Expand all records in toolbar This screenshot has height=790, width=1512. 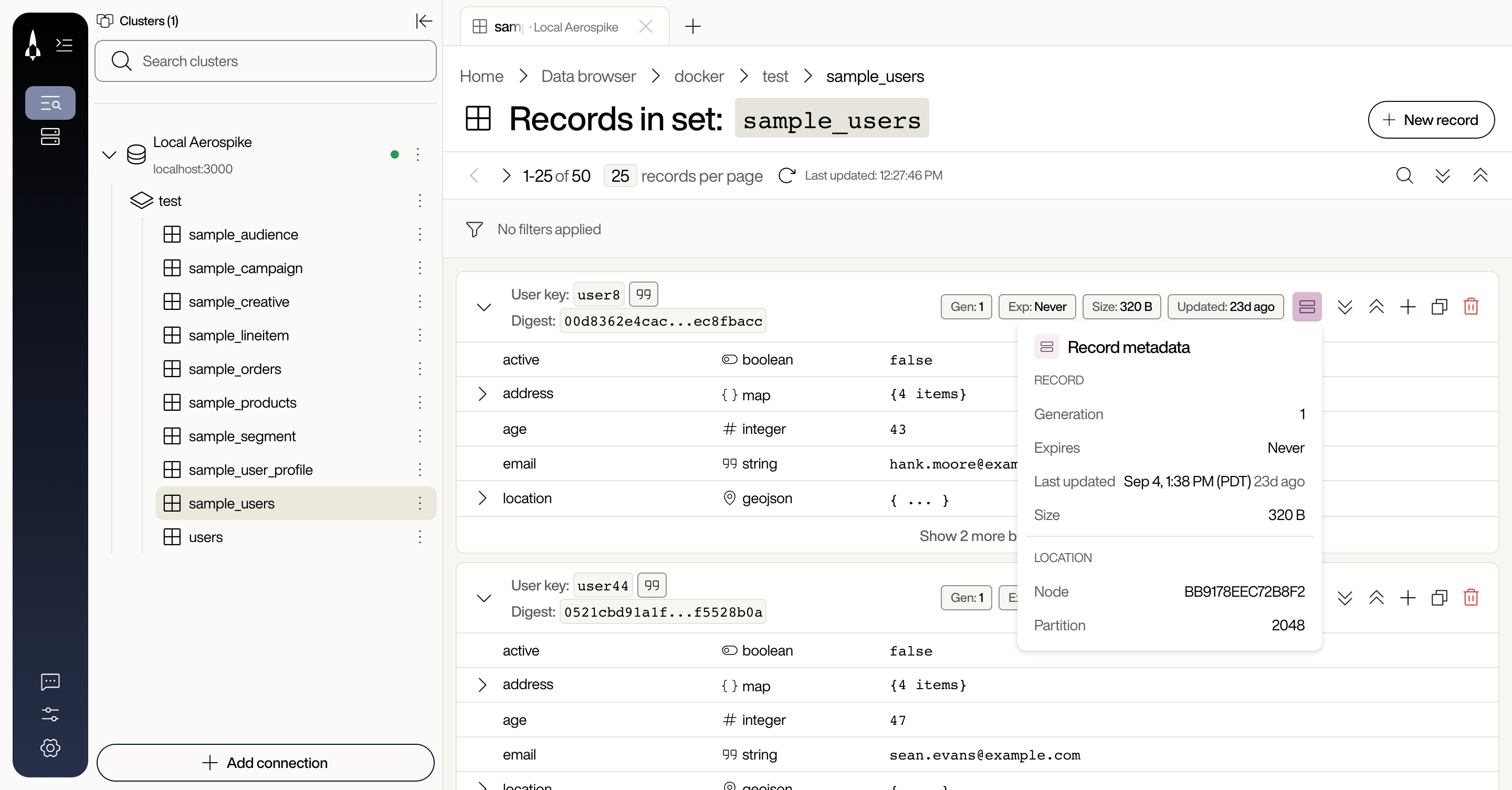click(x=1443, y=175)
